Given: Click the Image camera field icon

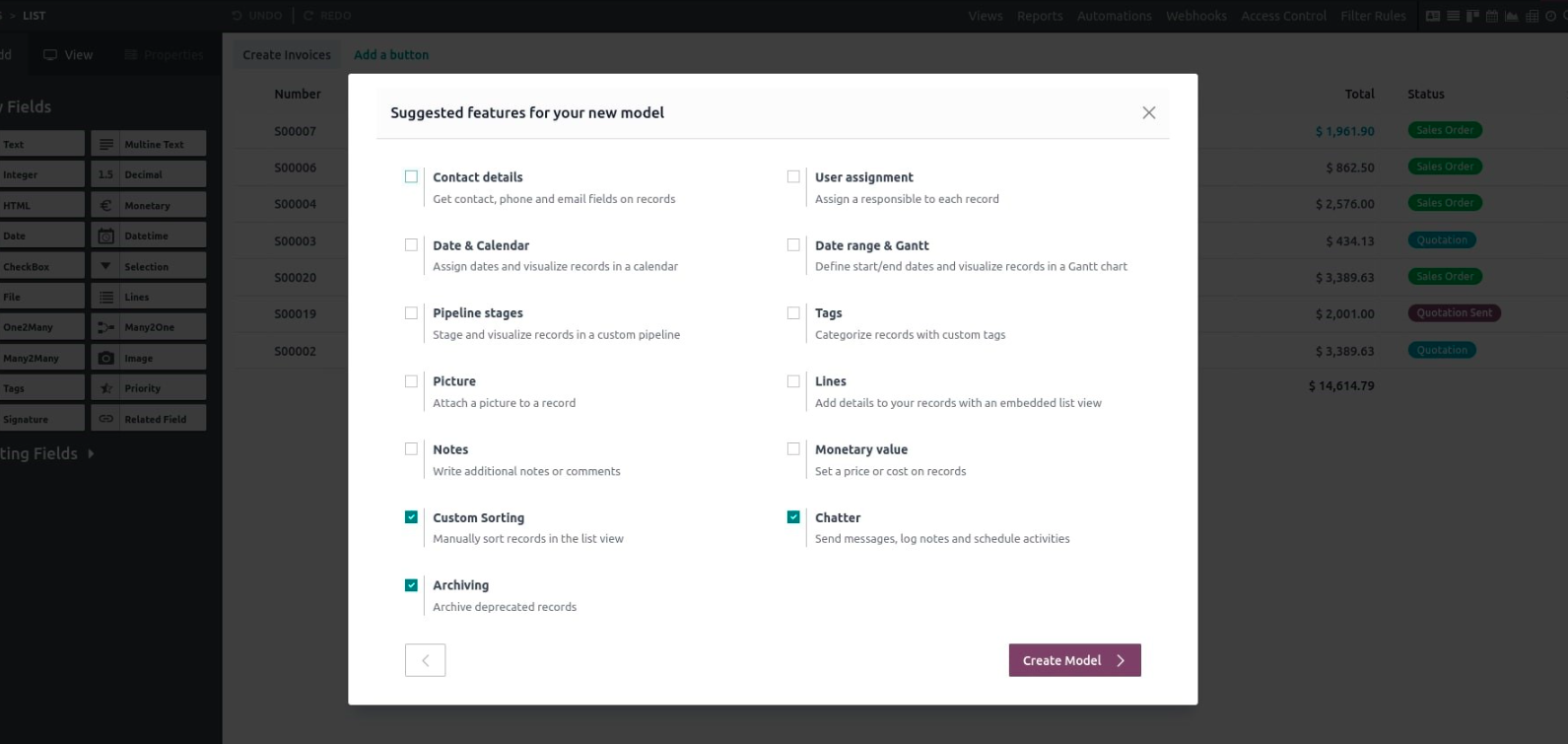Looking at the screenshot, I should 106,358.
